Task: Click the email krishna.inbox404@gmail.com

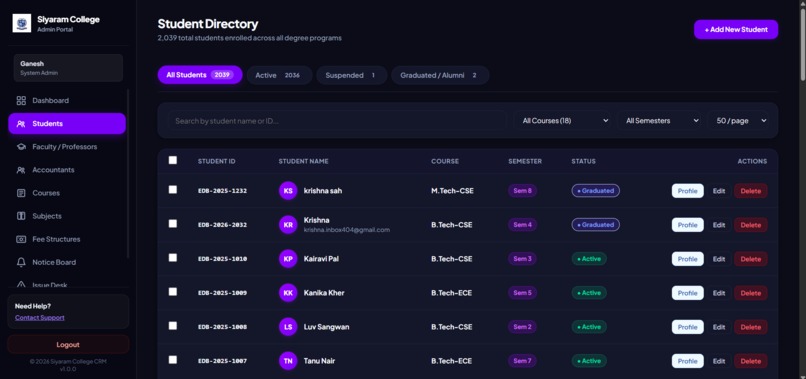Action: (x=346, y=230)
